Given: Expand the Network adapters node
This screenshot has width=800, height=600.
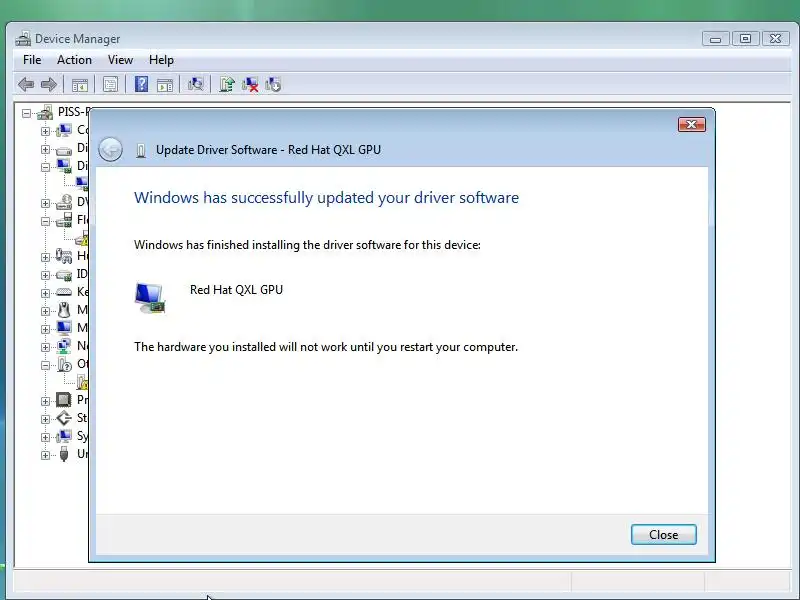Looking at the screenshot, I should point(45,347).
